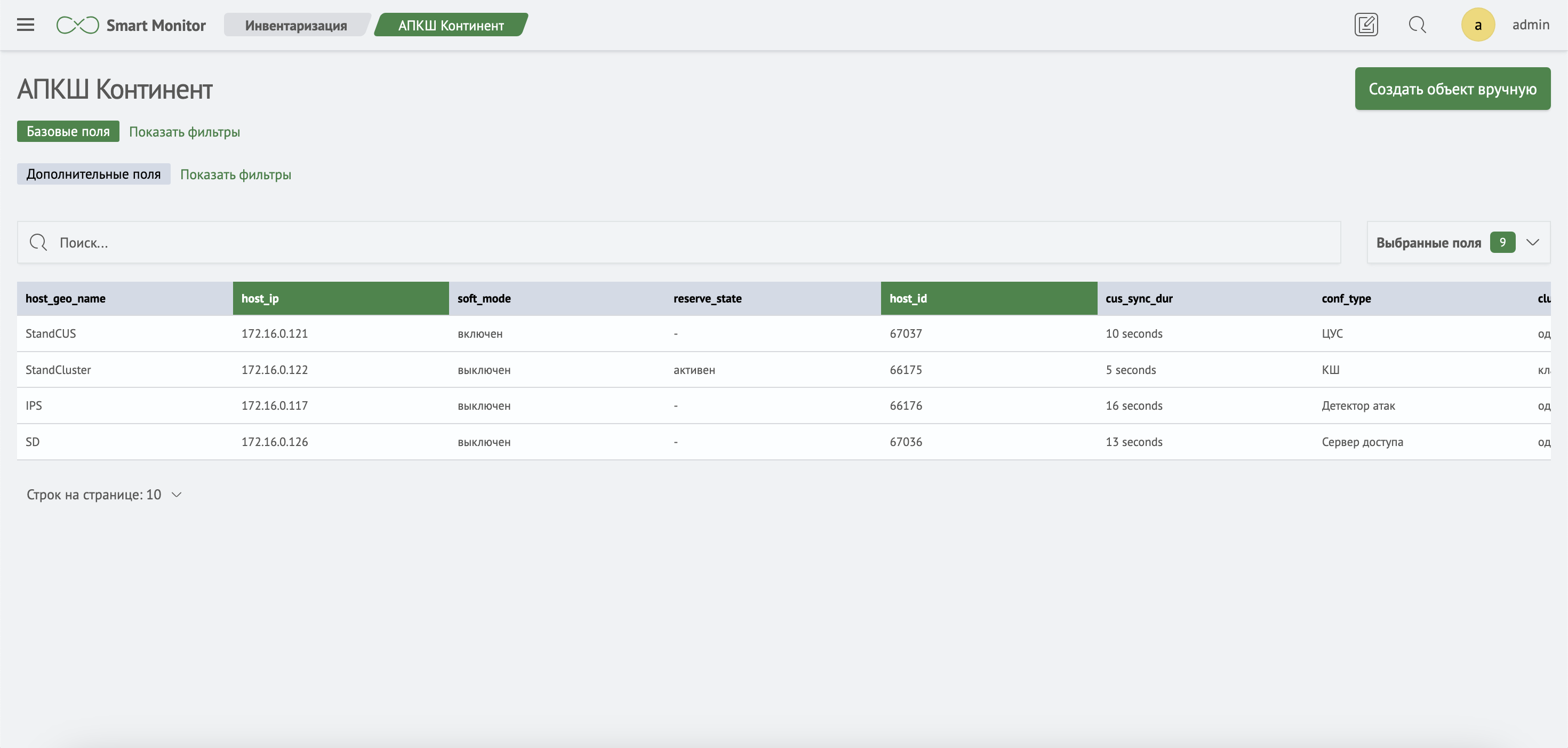The height and width of the screenshot is (748, 1568).
Task: Open the hamburger menu icon
Action: (25, 25)
